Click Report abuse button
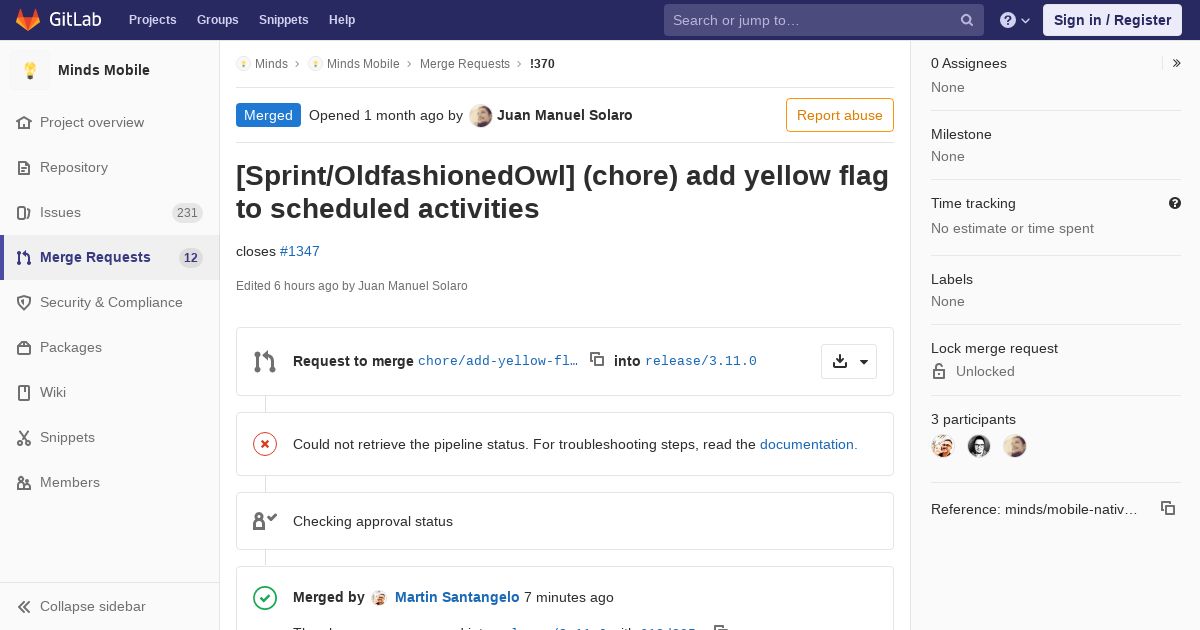The height and width of the screenshot is (630, 1200). (840, 115)
